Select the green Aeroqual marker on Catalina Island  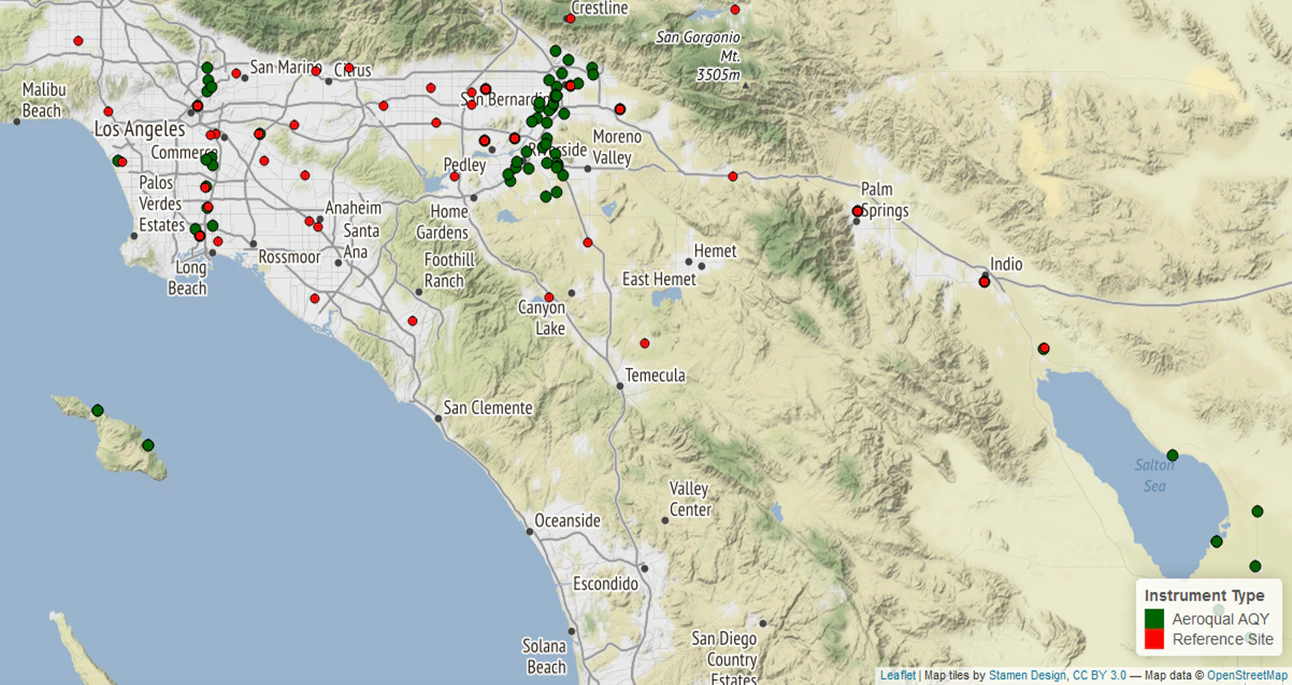pos(97,409)
